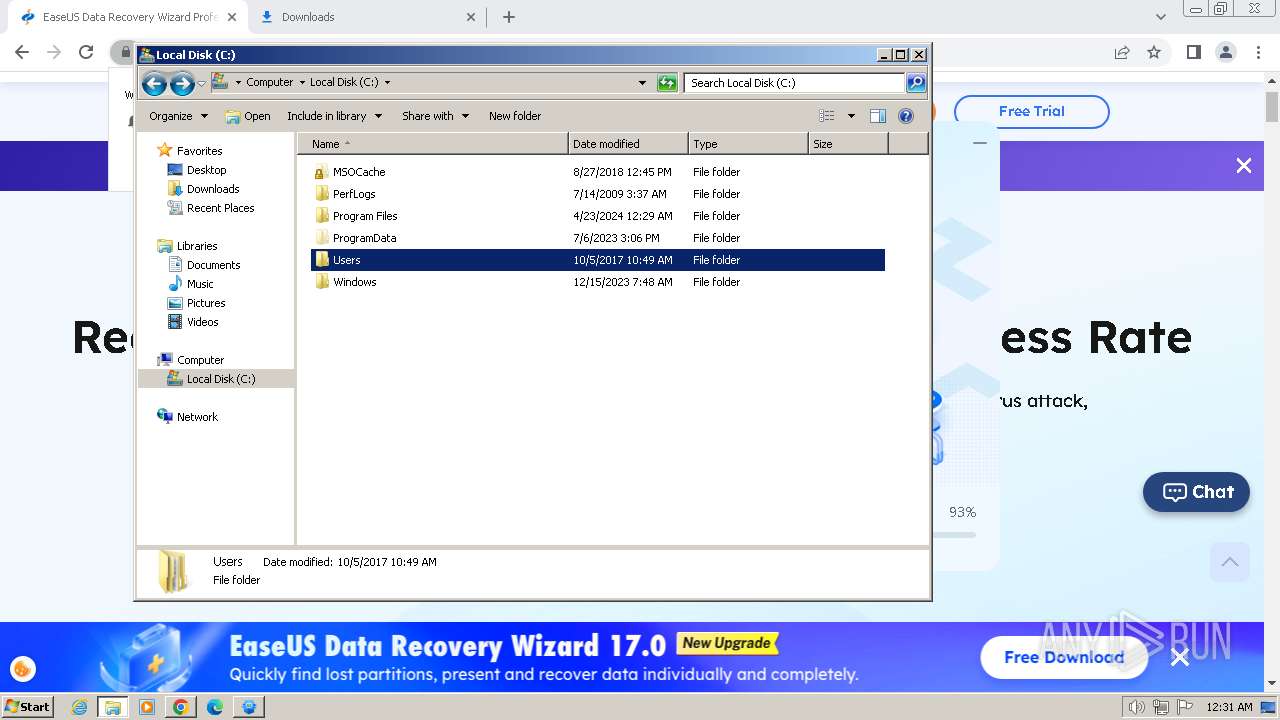Image resolution: width=1280 pixels, height=720 pixels.
Task: Select the Windows folder
Action: coord(354,282)
